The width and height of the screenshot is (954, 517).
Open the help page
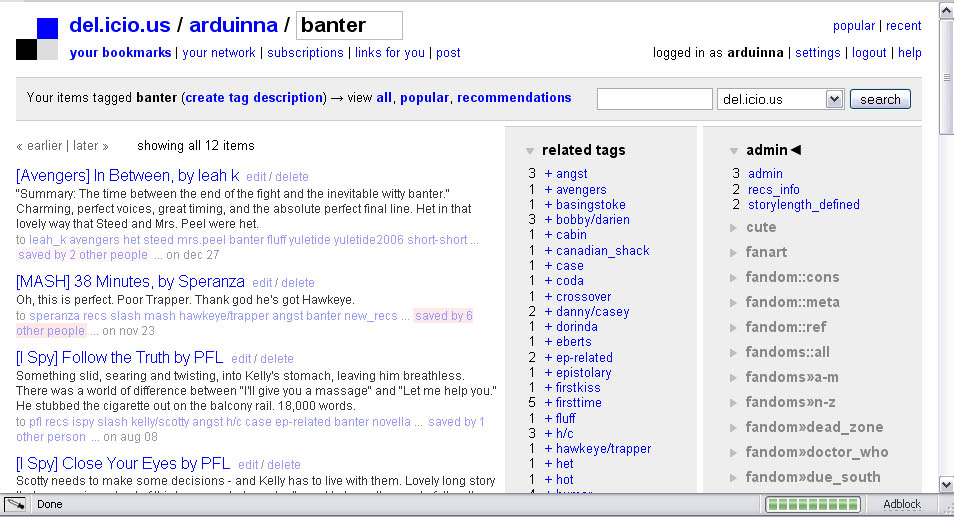910,53
